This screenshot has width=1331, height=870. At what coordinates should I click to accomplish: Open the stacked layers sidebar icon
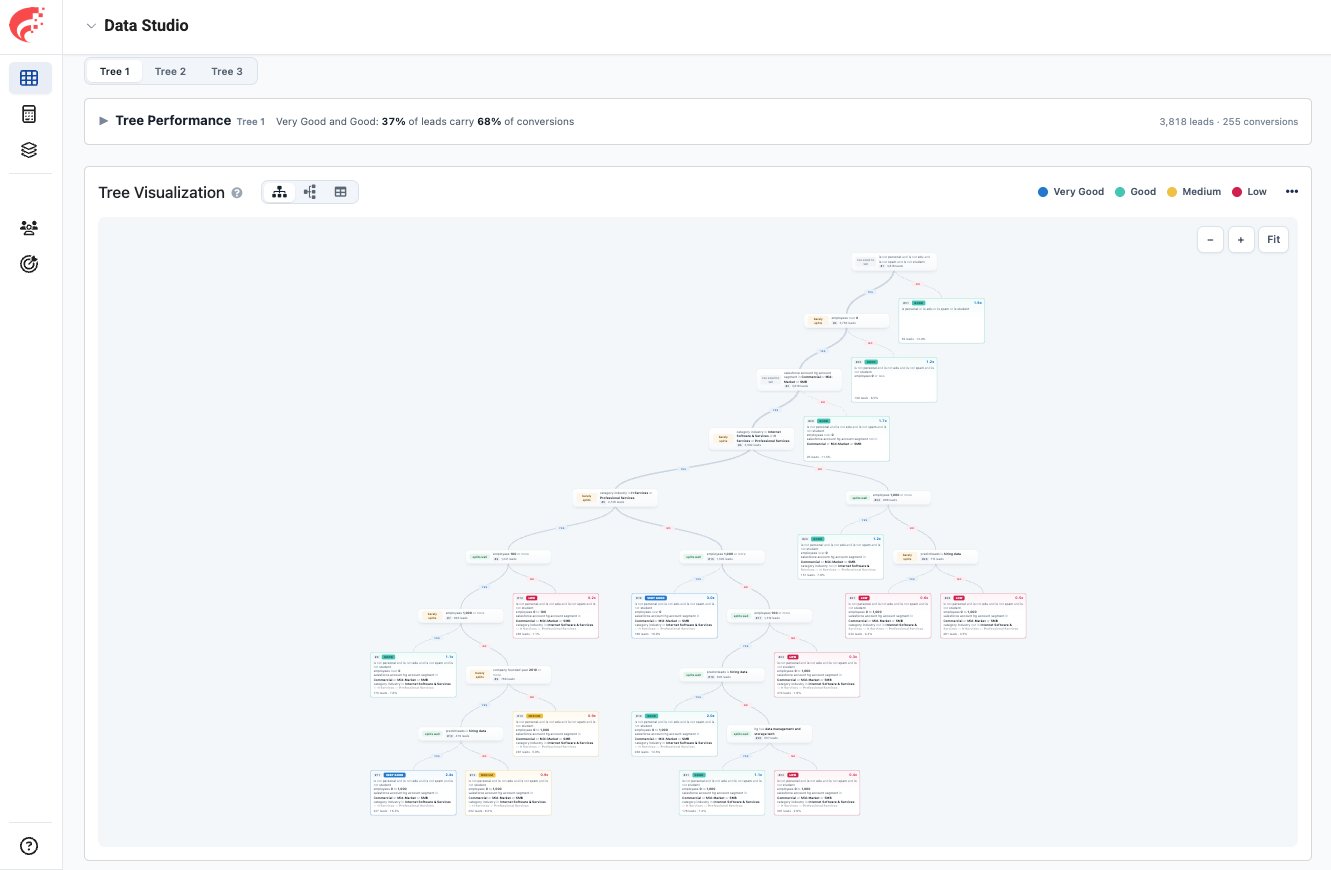click(30, 150)
